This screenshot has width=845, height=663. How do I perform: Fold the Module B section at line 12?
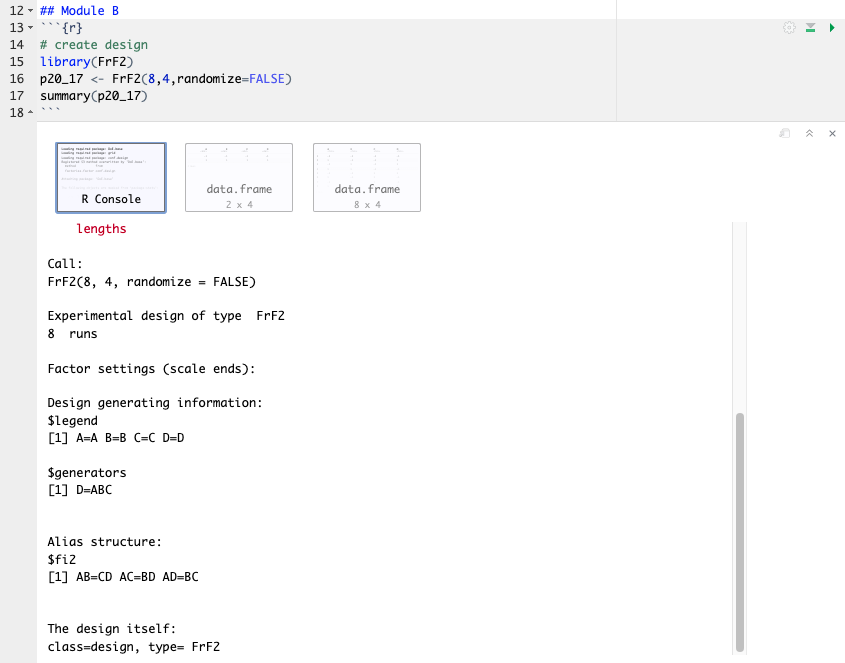point(30,11)
